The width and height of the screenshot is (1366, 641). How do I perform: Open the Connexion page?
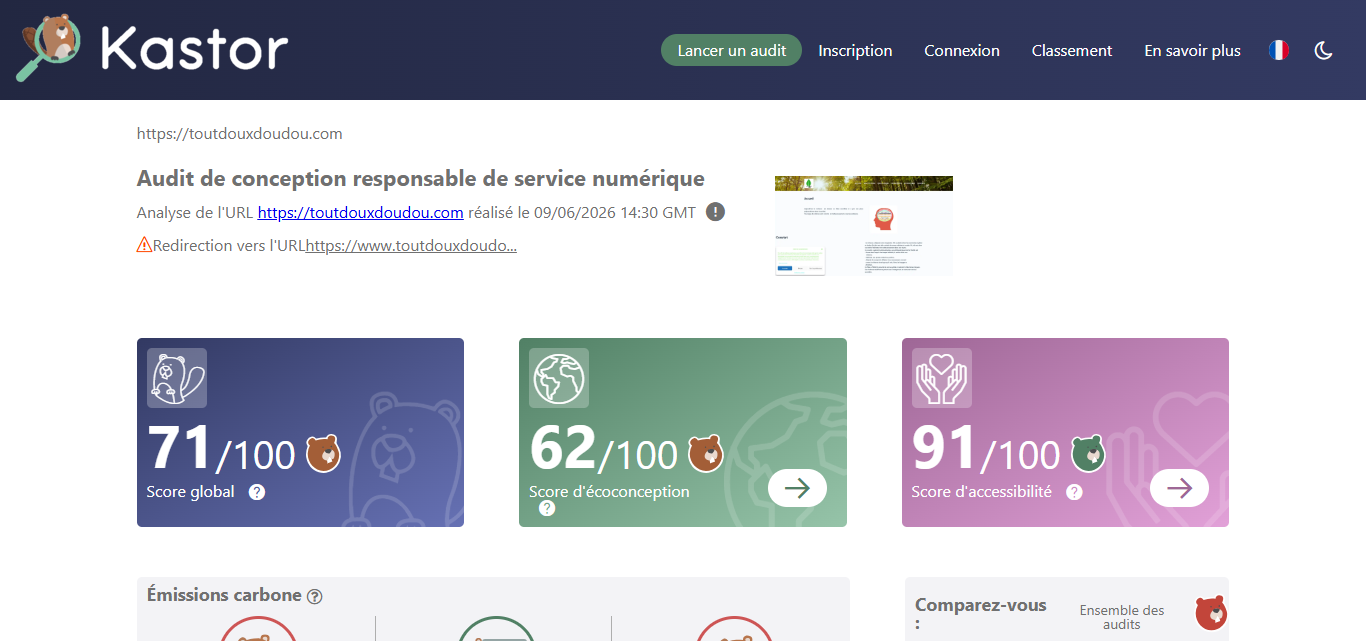tap(962, 50)
